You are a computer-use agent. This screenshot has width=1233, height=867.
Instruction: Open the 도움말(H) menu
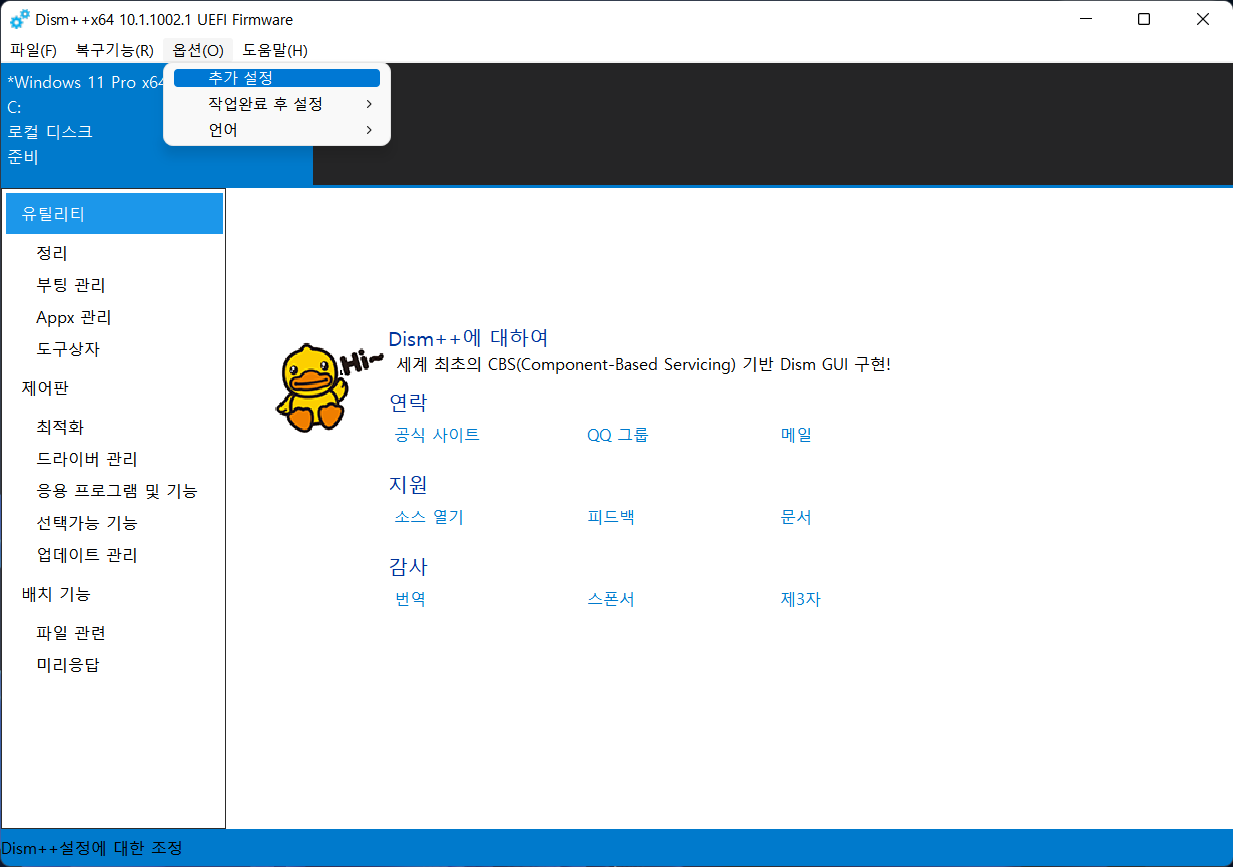tap(275, 50)
